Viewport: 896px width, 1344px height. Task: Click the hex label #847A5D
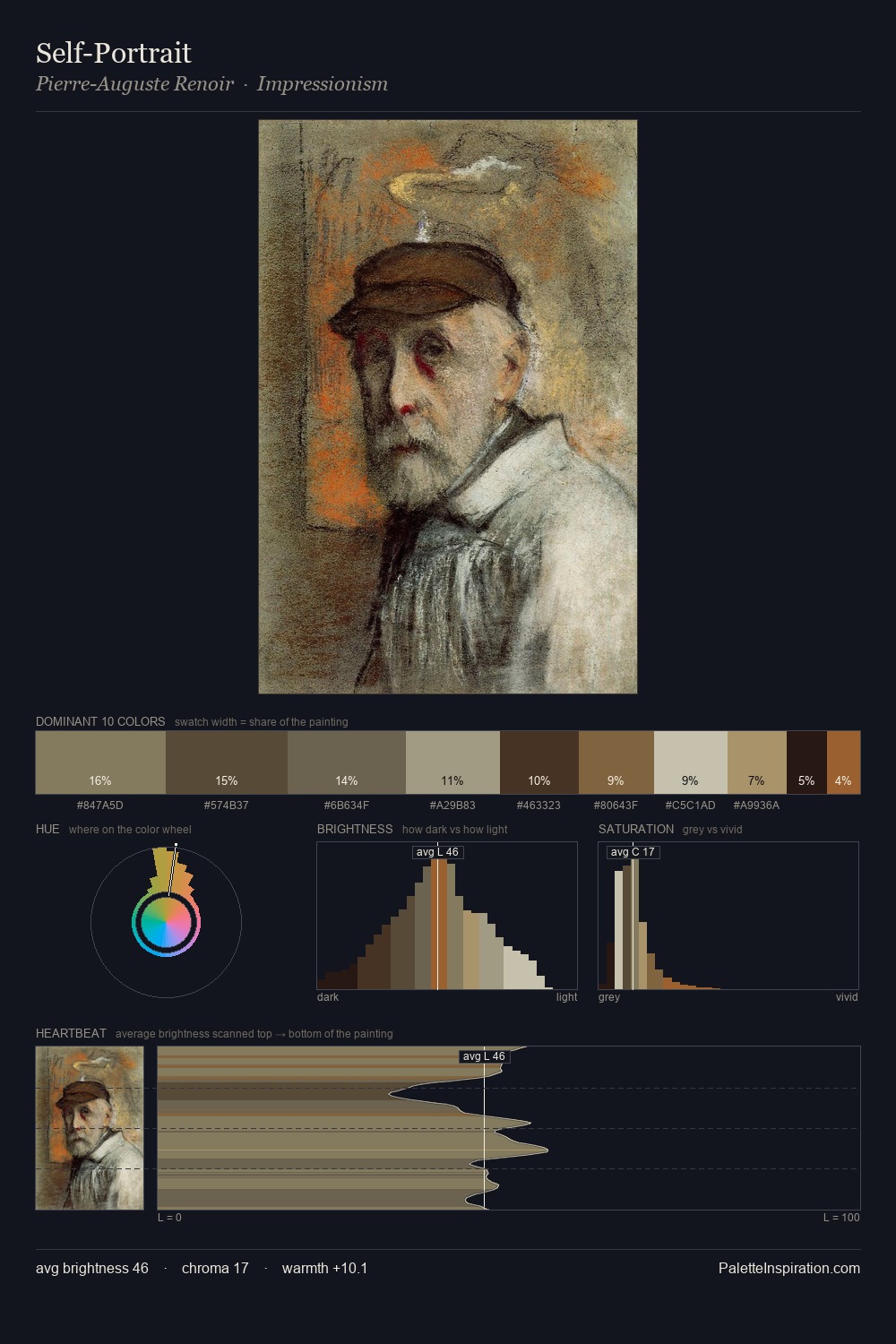pos(100,806)
